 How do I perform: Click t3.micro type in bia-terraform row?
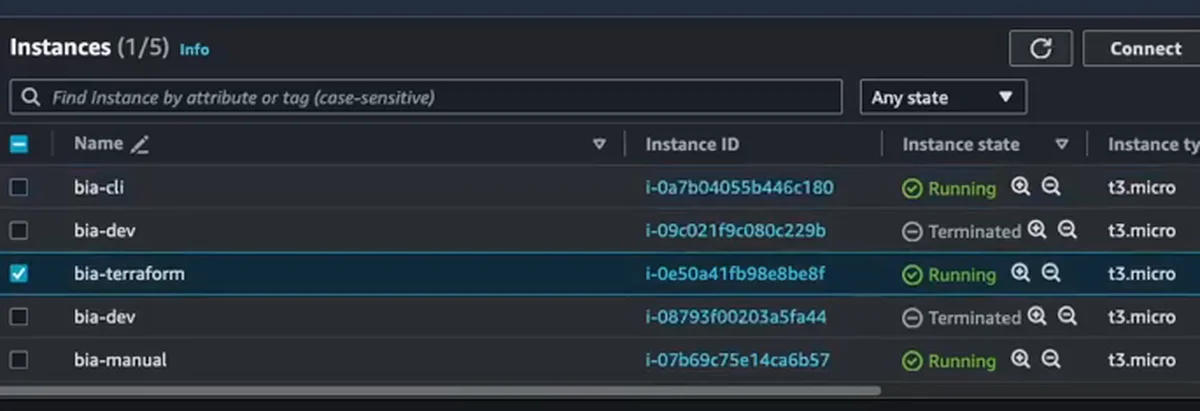pyautogui.click(x=1141, y=274)
